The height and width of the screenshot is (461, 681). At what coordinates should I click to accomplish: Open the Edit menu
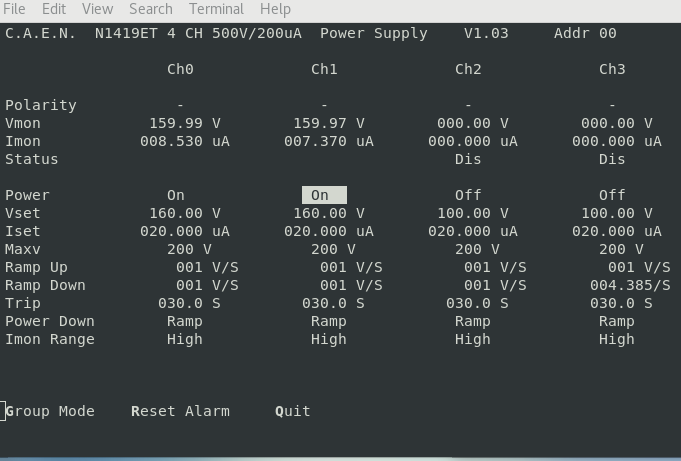point(54,9)
